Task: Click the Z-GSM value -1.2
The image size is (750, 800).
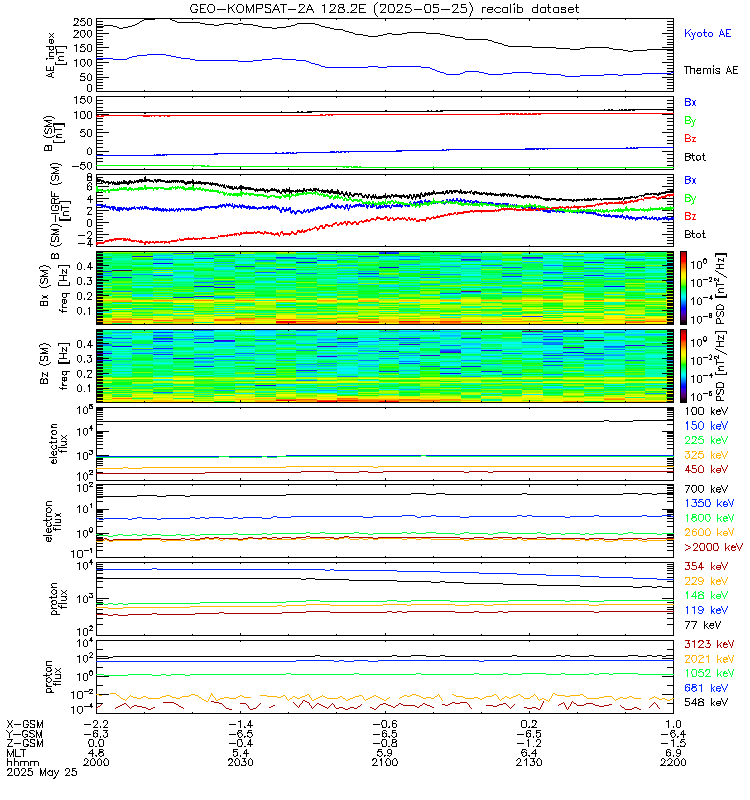Action: pyautogui.click(x=529, y=743)
